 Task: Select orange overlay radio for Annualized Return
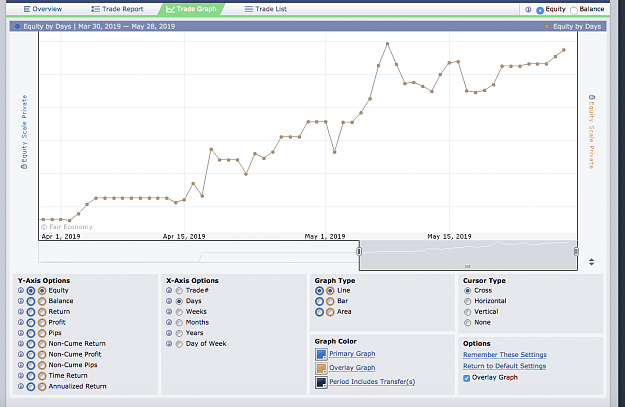(42, 387)
